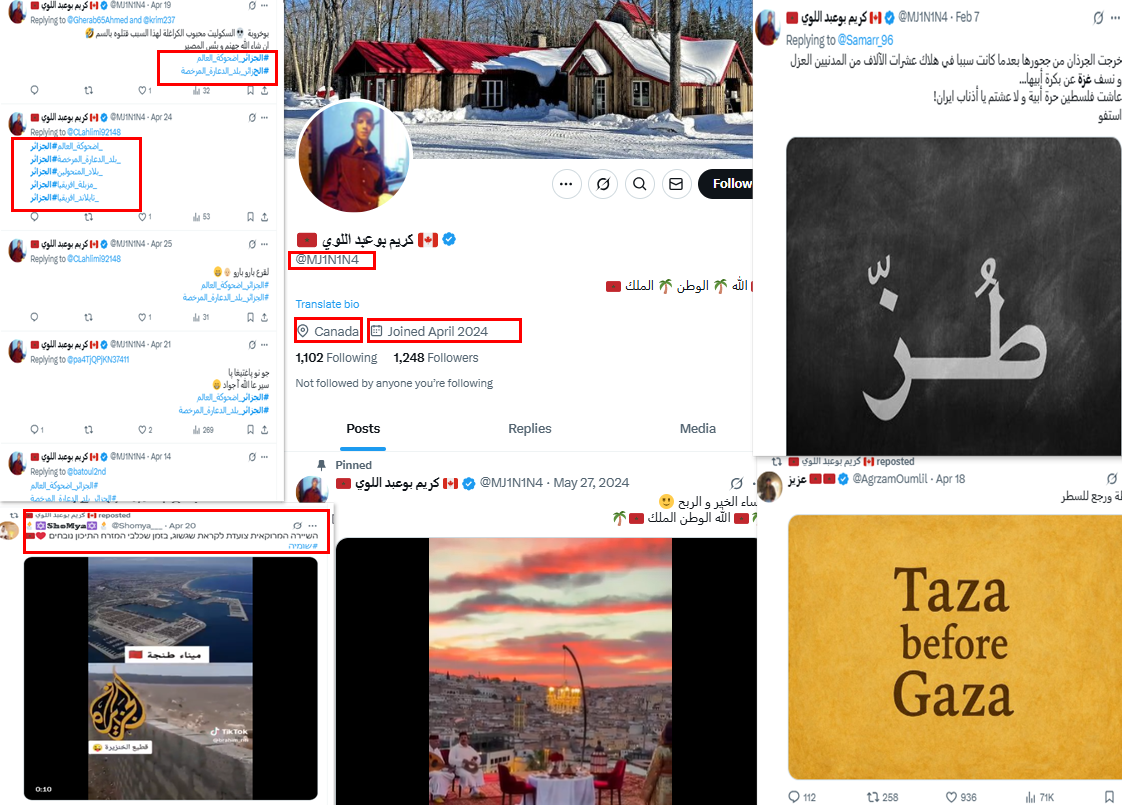Click the Grok icon button beside search
The image size is (1122, 805).
[603, 184]
